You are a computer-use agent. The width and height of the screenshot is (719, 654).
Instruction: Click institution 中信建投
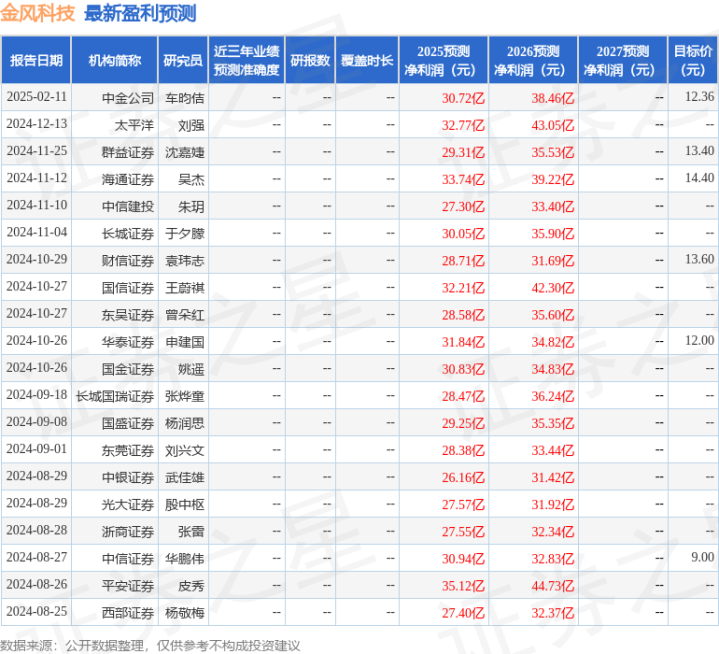point(128,206)
